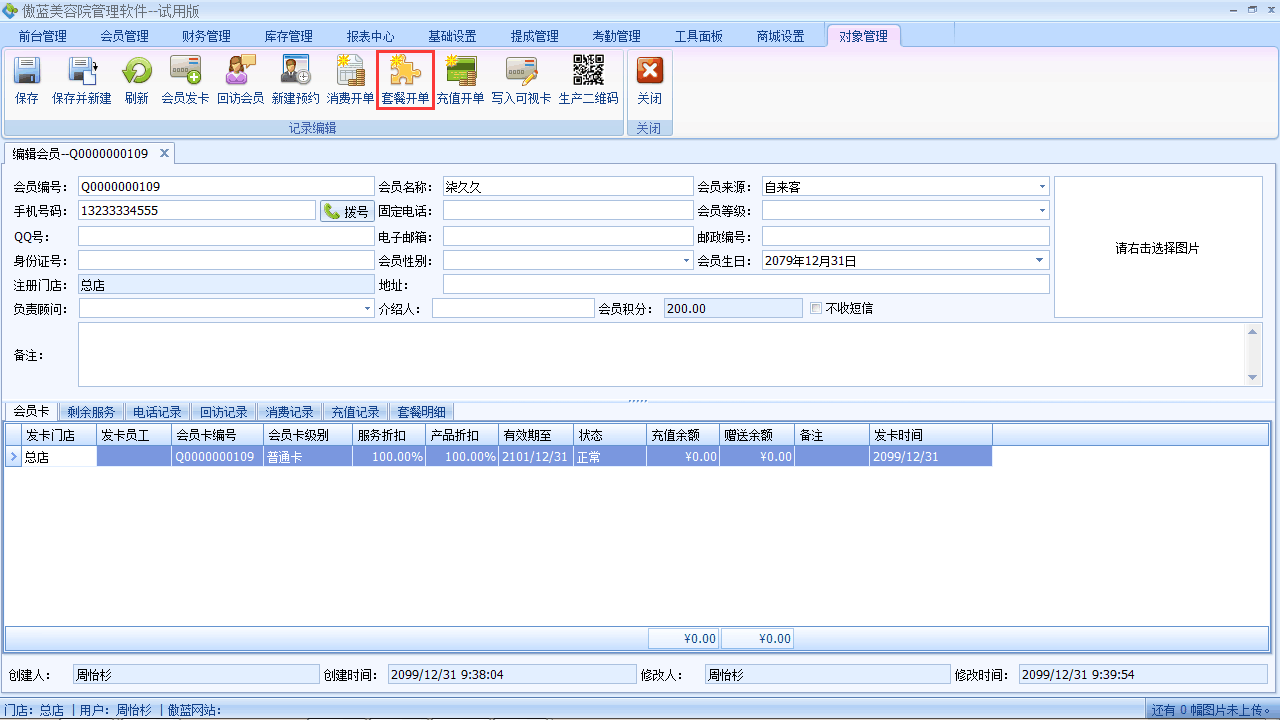Open the 会员生日 date picker dropdown

coord(1040,261)
